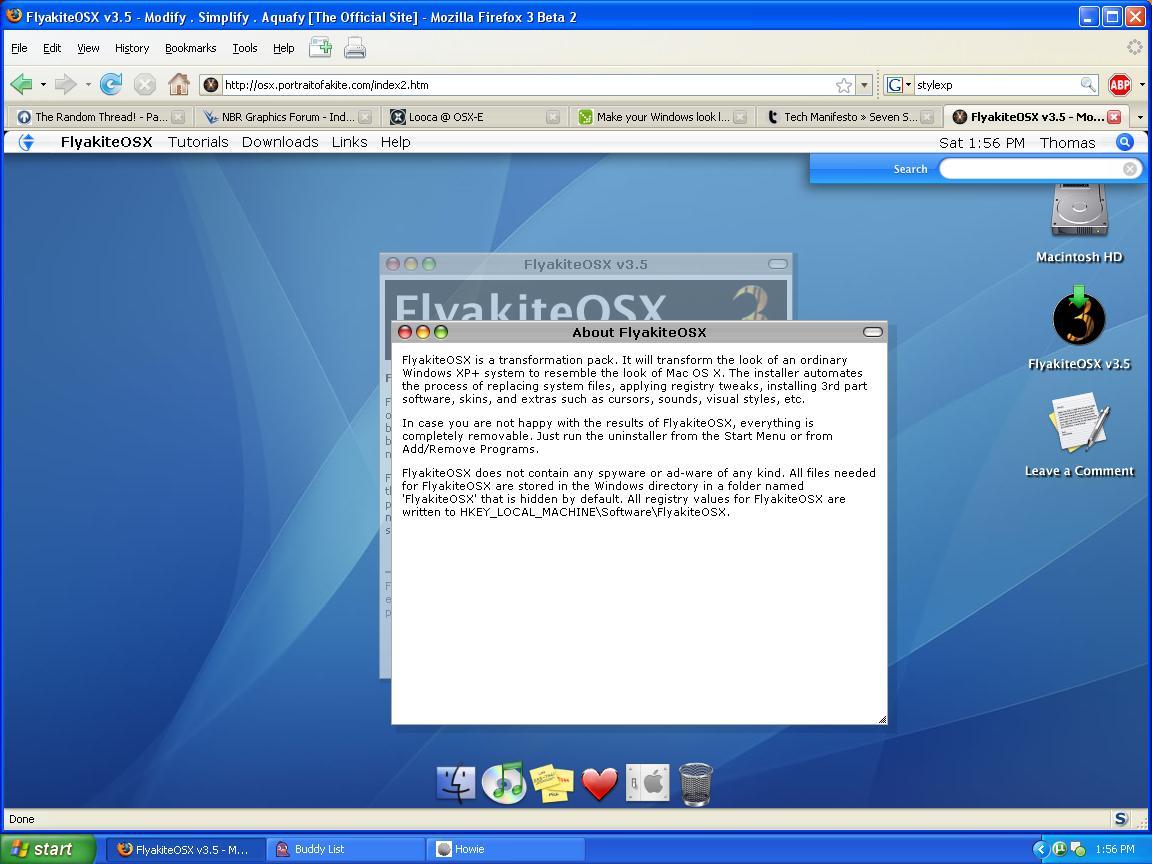
Task: Click the blue Apple-style menu icon
Action: tap(26, 142)
